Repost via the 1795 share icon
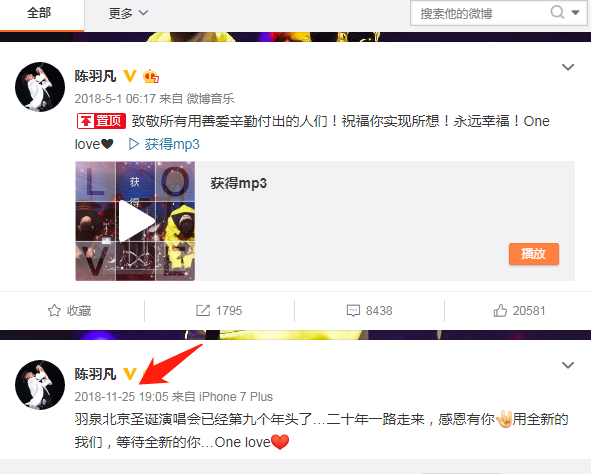The width and height of the screenshot is (591, 474). pyautogui.click(x=219, y=311)
